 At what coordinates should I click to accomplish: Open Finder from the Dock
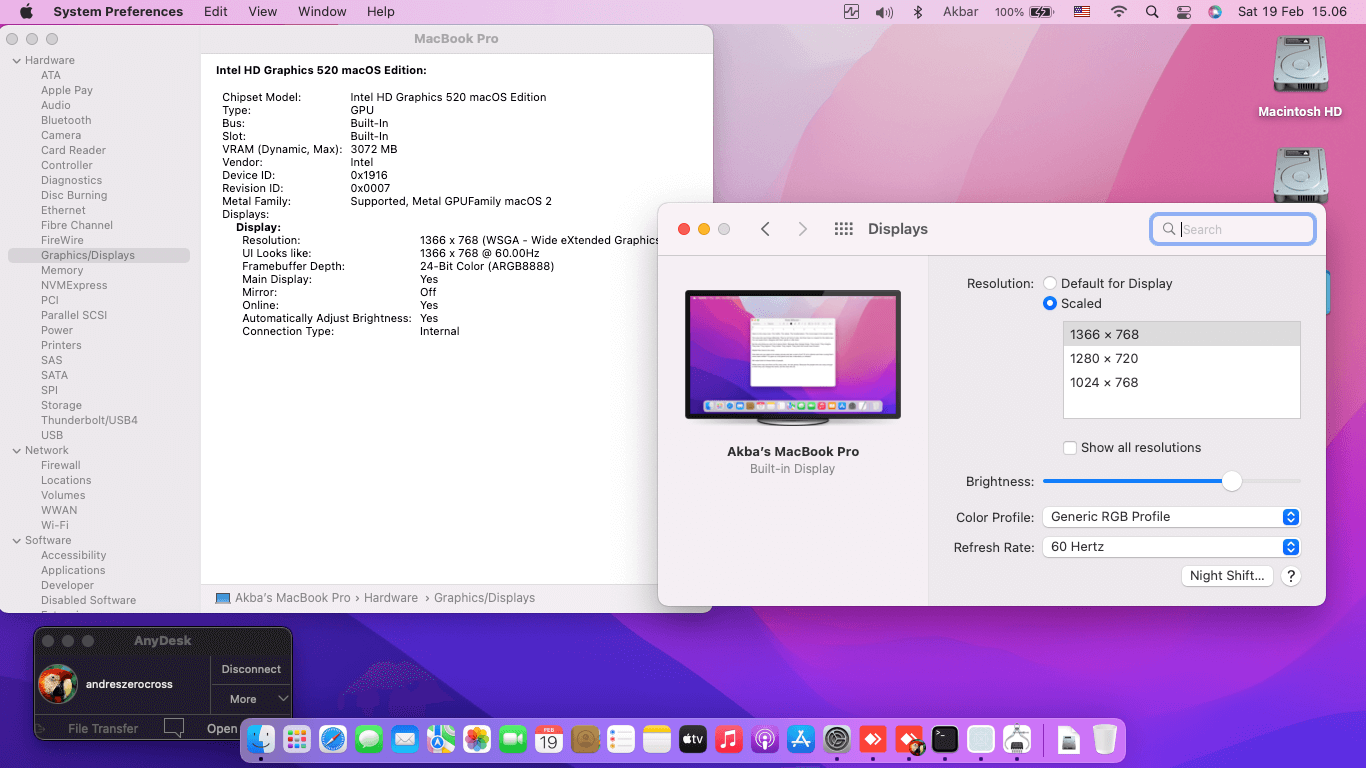(x=261, y=739)
